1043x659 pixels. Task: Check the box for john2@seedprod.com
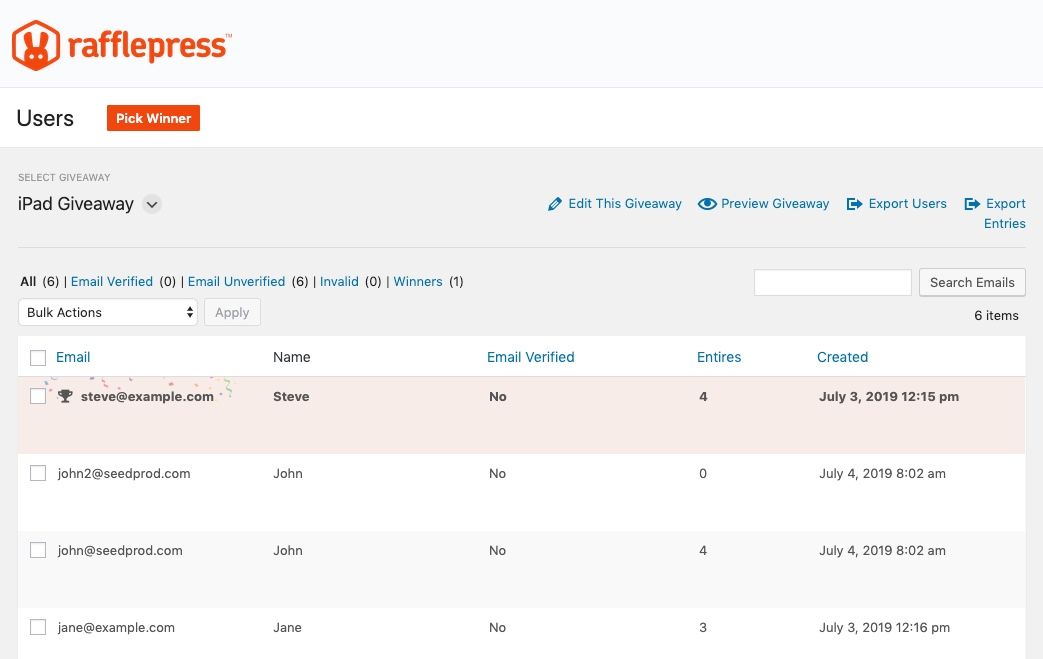coord(38,473)
